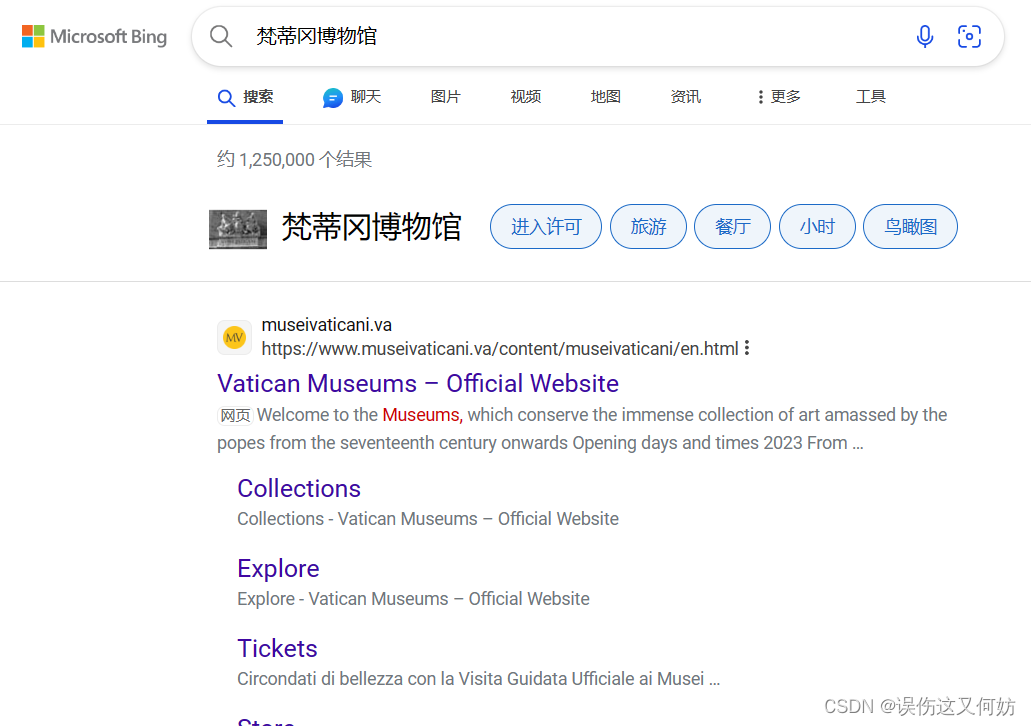Start voice search with microphone icon
Image resolution: width=1031 pixels, height=726 pixels.
pyautogui.click(x=924, y=36)
